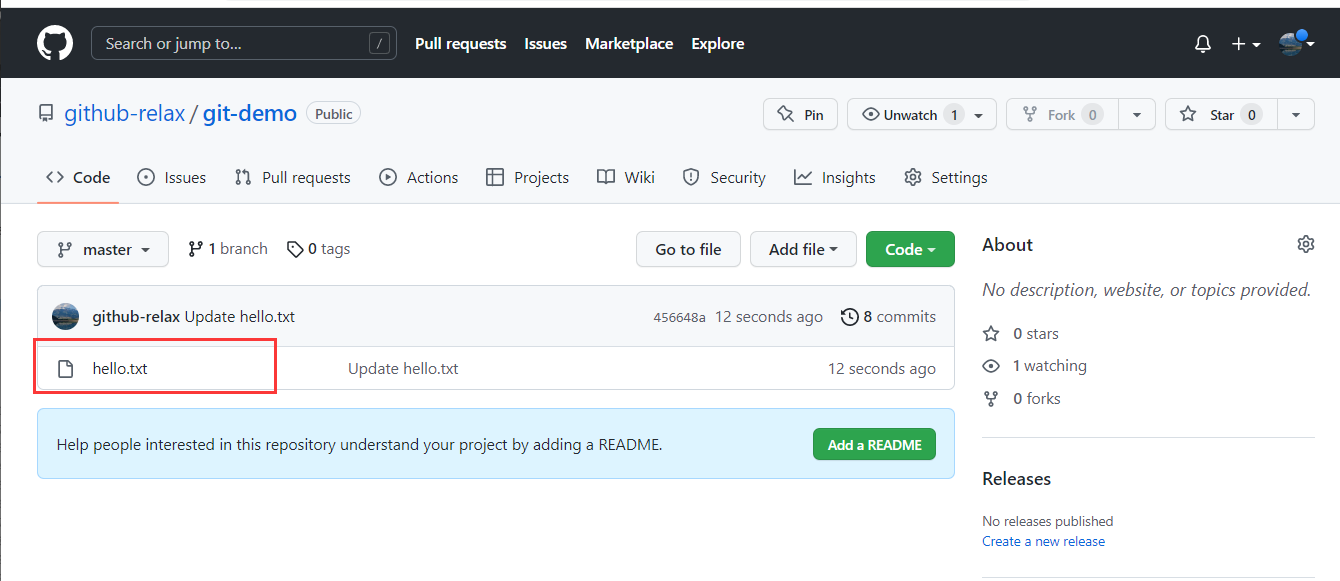View the 8 commits history
The height and width of the screenshot is (581, 1340).
889,317
